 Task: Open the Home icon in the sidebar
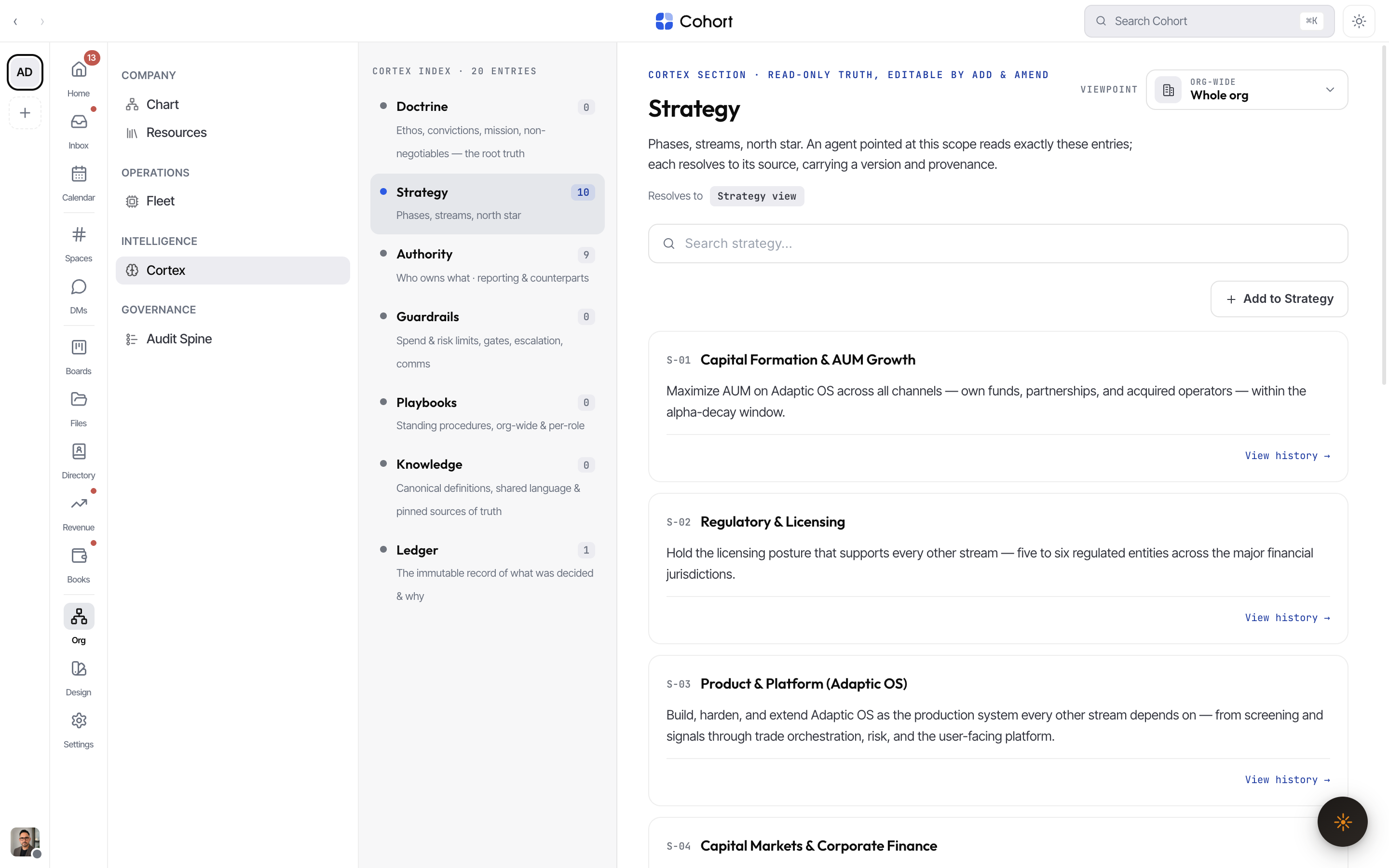(79, 70)
